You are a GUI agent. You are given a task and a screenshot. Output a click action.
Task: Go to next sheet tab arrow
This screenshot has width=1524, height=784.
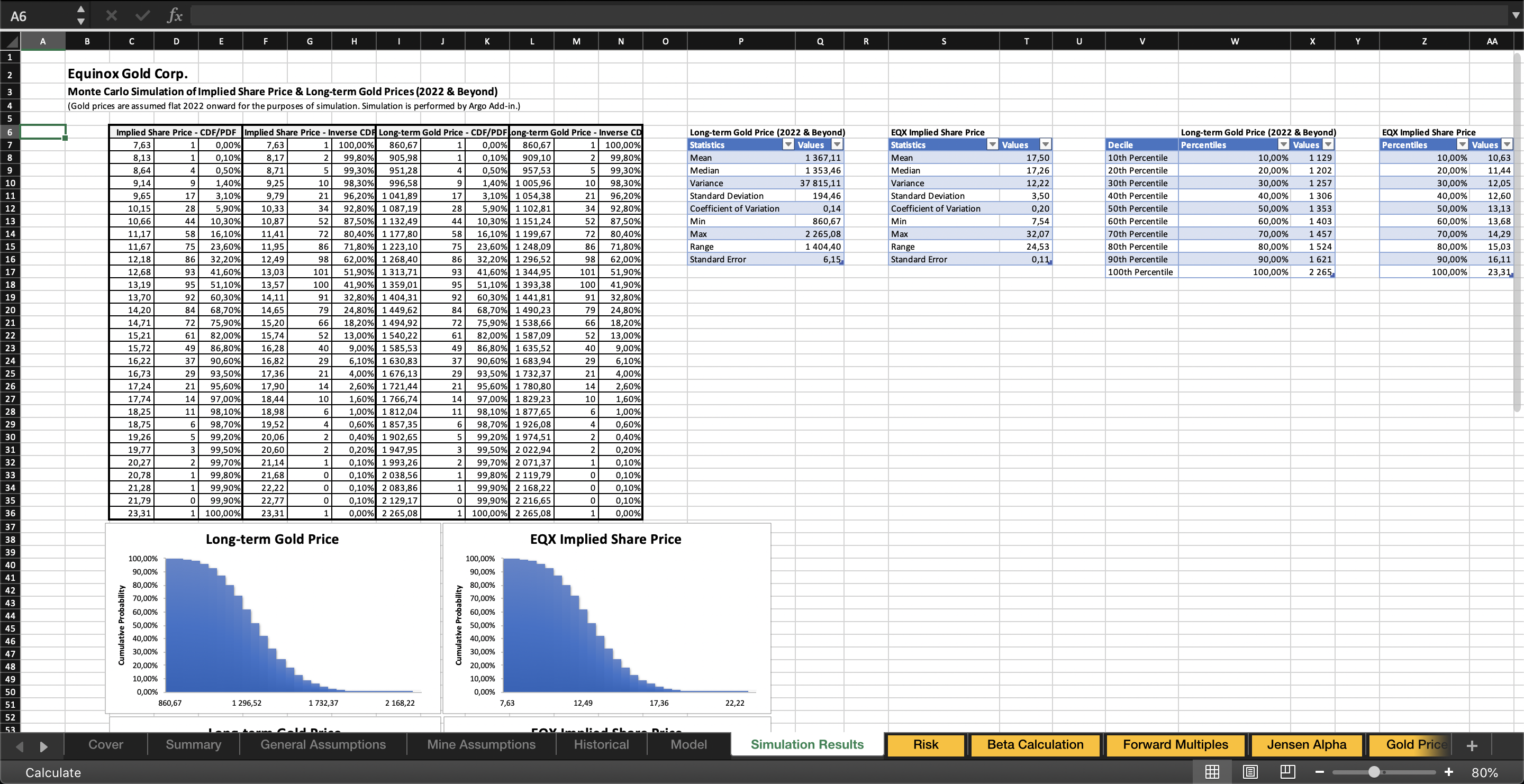click(x=43, y=746)
